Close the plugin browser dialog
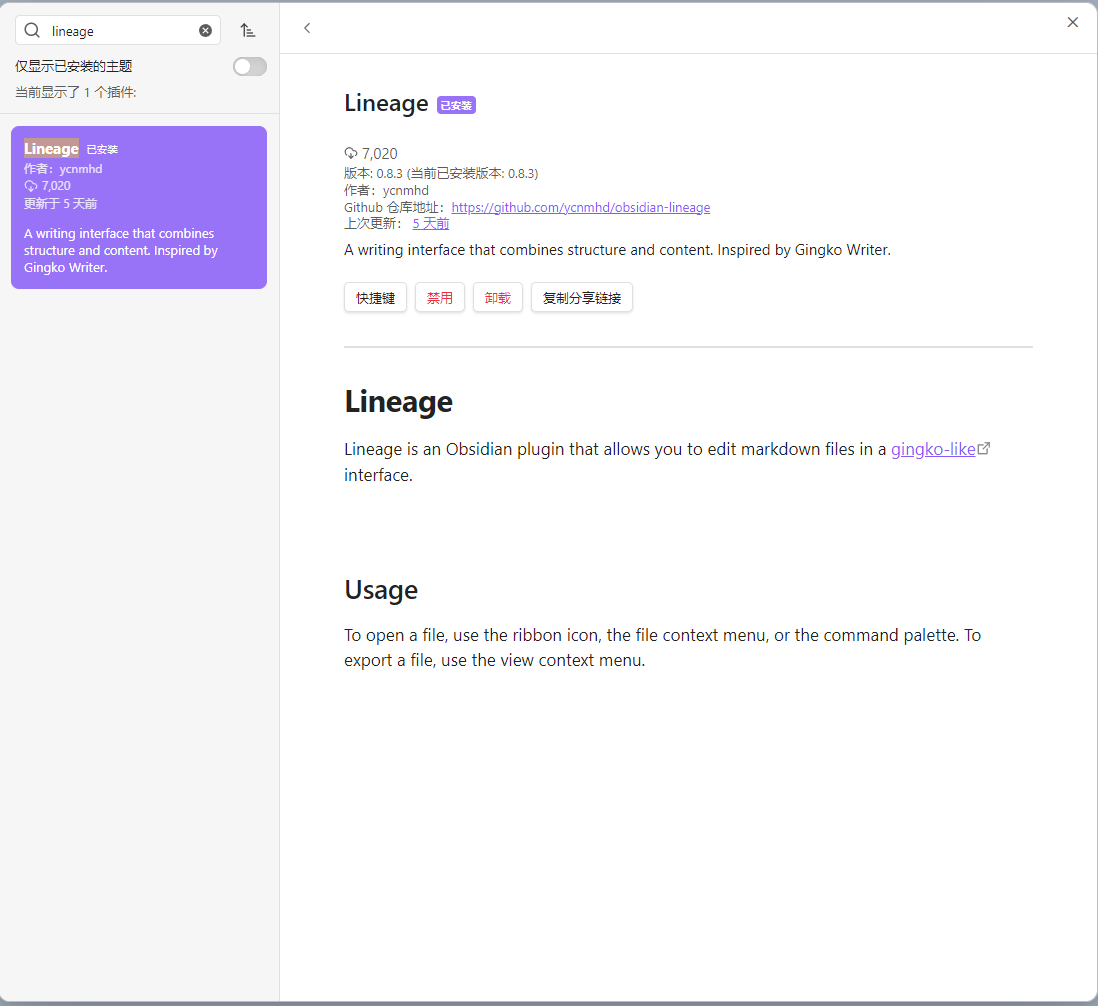Screen dimensions: 1098x1006 click(x=1072, y=22)
